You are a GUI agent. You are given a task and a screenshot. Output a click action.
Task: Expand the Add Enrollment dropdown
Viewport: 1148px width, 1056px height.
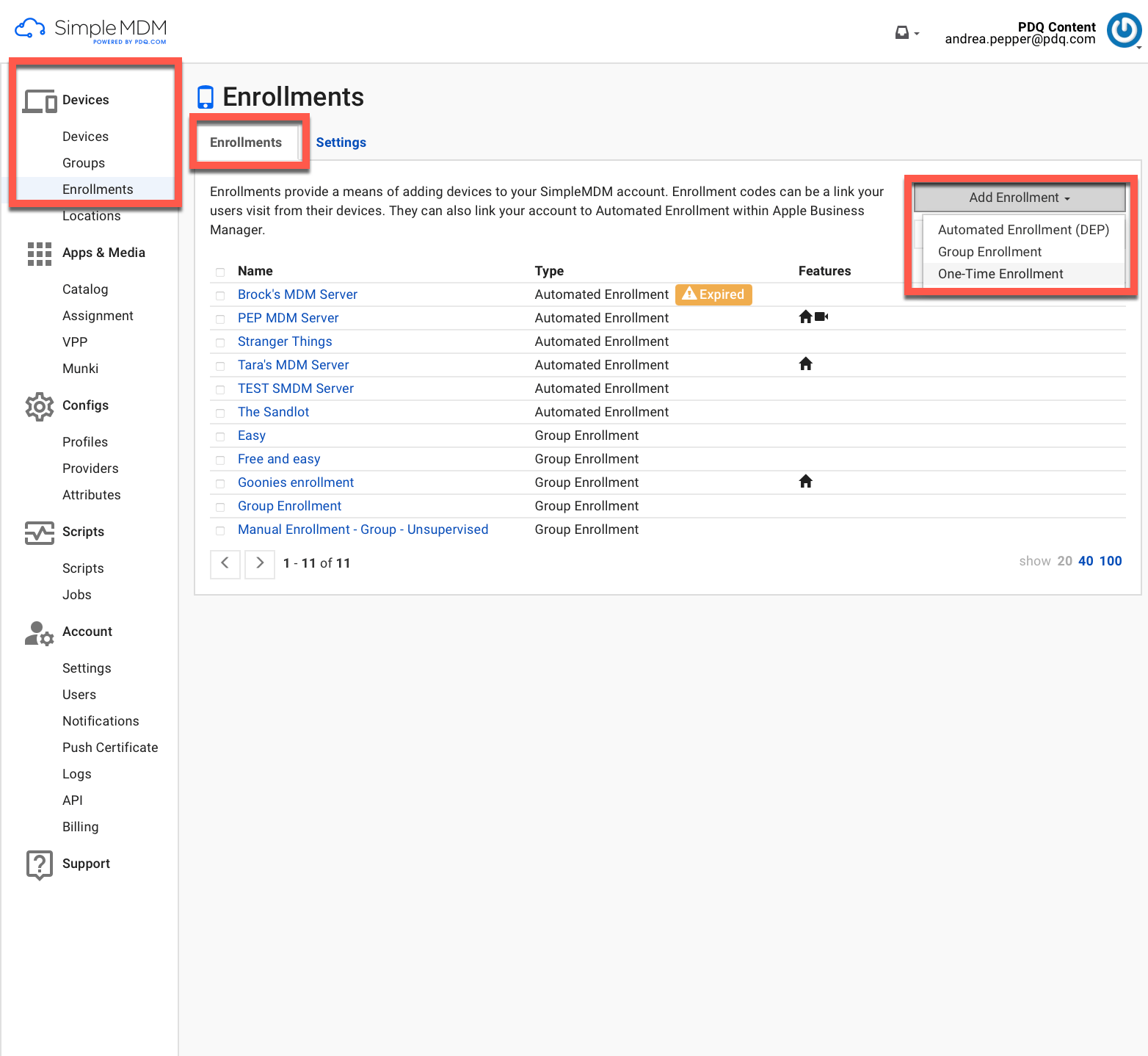pos(1020,198)
